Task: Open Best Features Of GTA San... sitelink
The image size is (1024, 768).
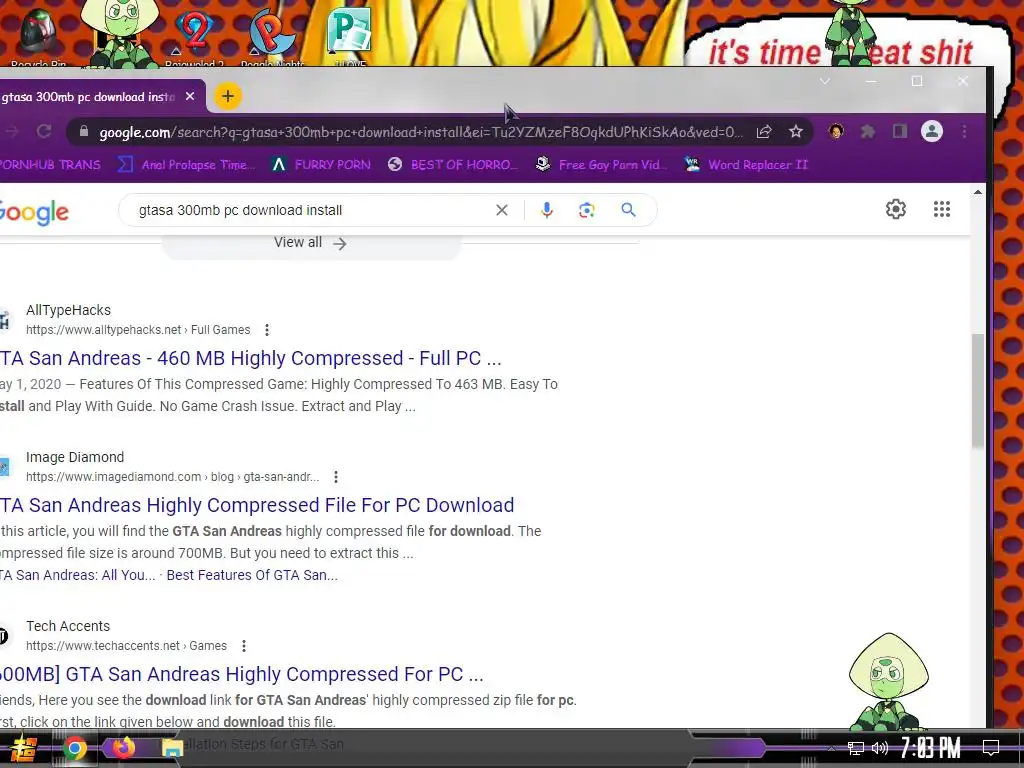Action: pyautogui.click(x=252, y=575)
